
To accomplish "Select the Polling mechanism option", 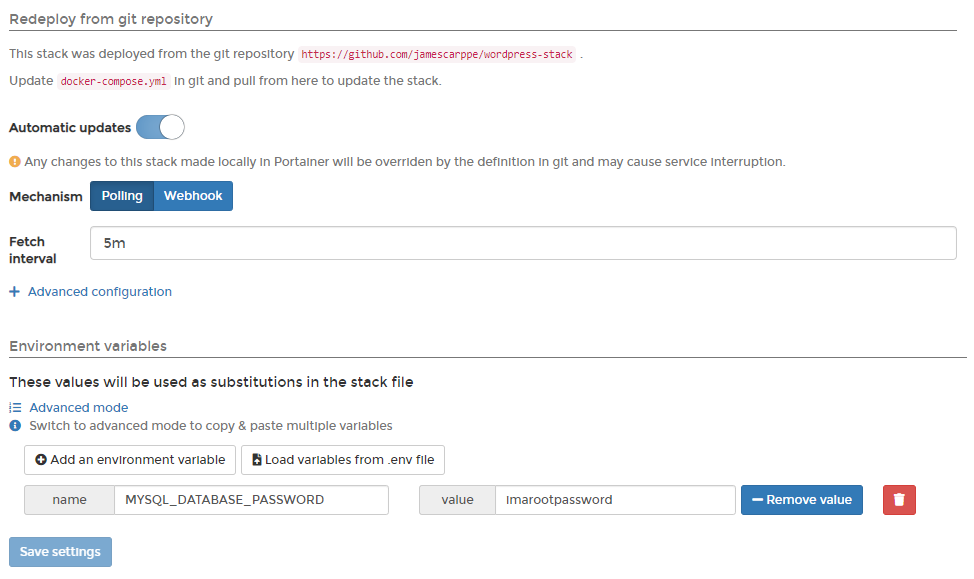I will click(x=122, y=196).
